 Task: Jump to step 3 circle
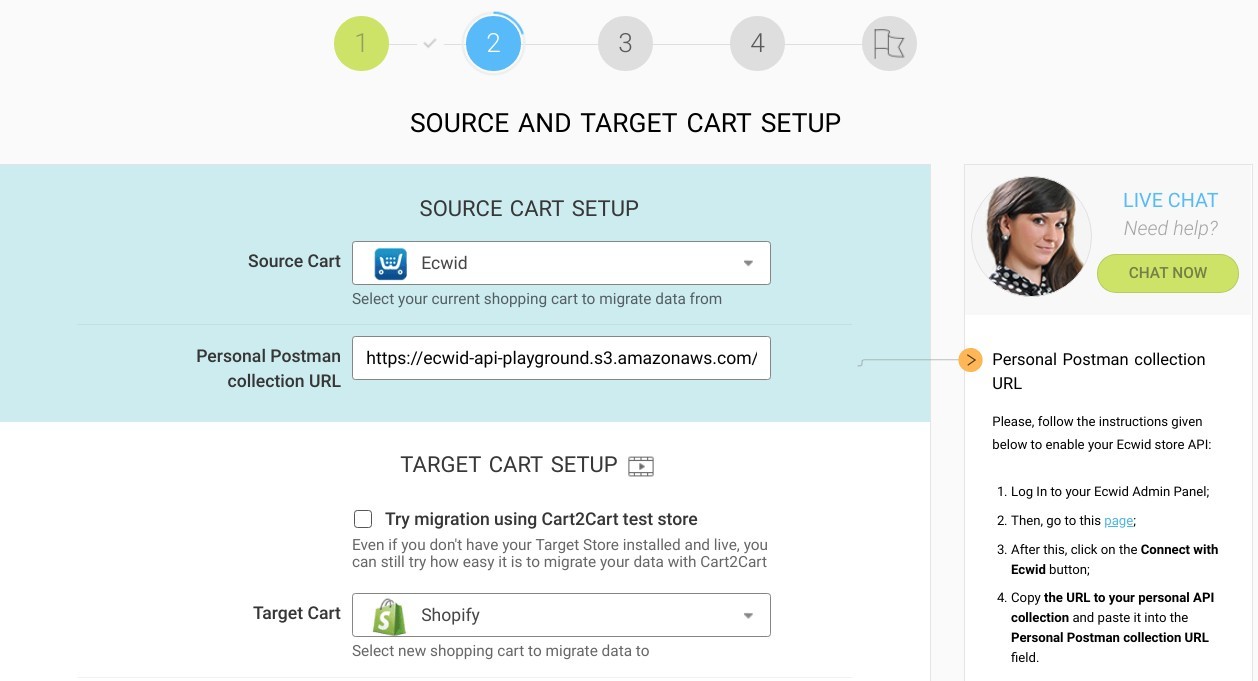625,44
